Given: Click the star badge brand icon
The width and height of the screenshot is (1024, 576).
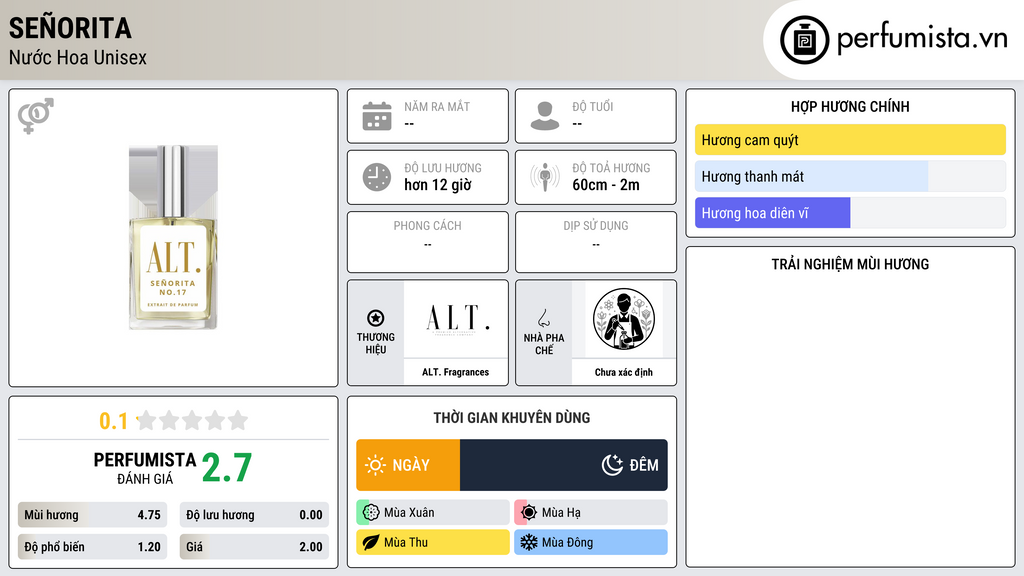Looking at the screenshot, I should click(x=376, y=318).
